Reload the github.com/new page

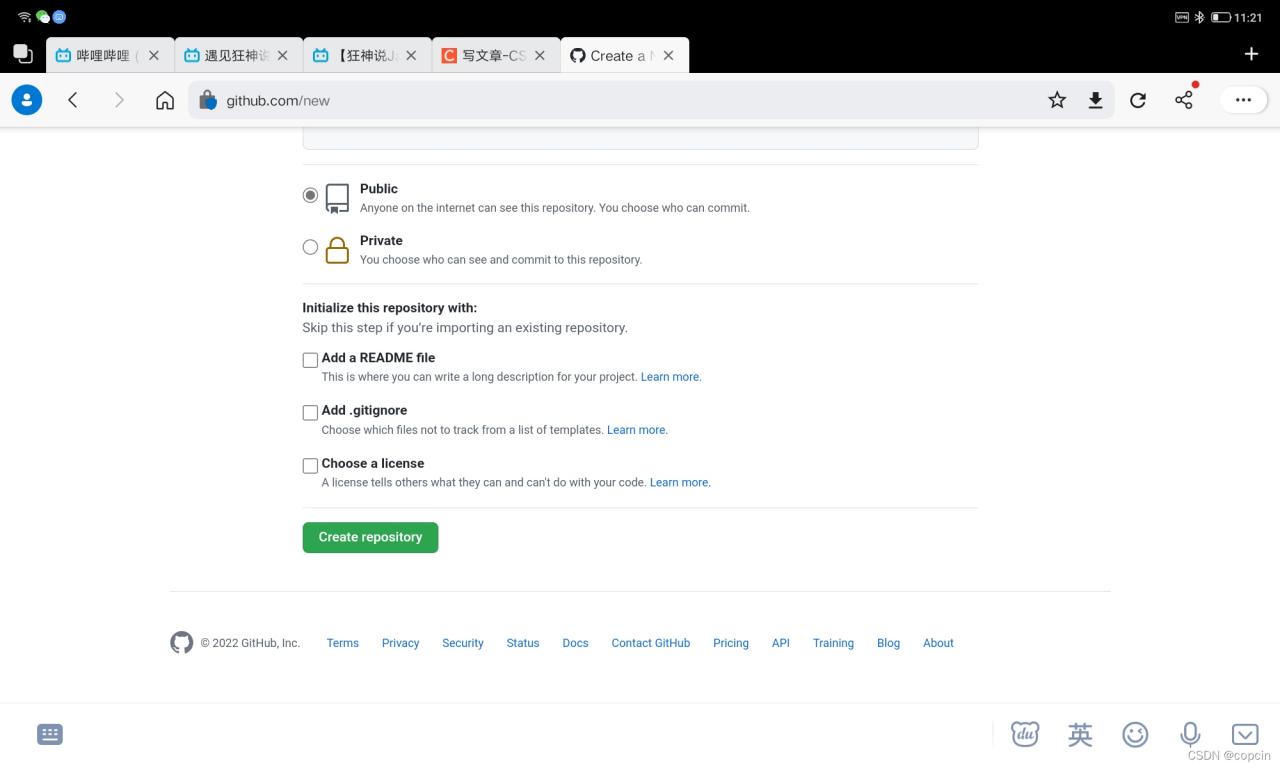click(x=1138, y=100)
